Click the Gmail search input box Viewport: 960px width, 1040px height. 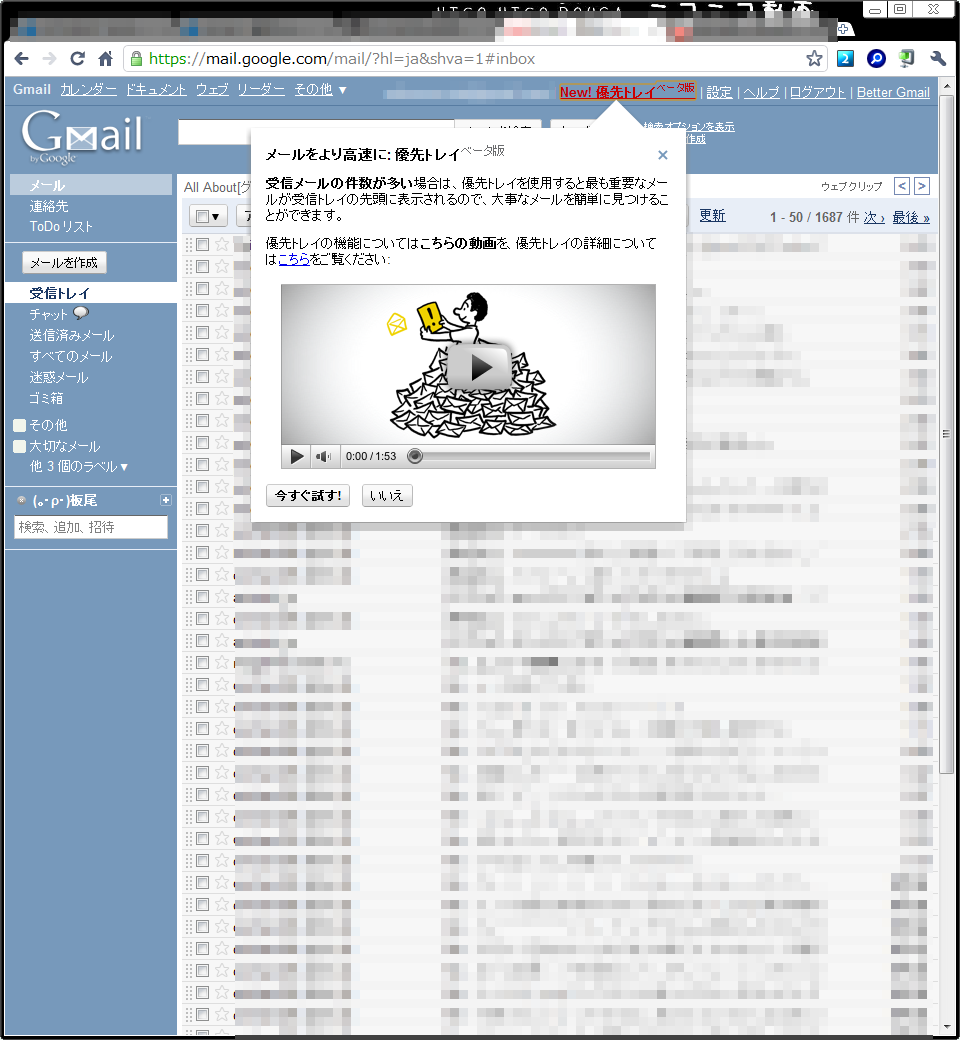point(316,132)
